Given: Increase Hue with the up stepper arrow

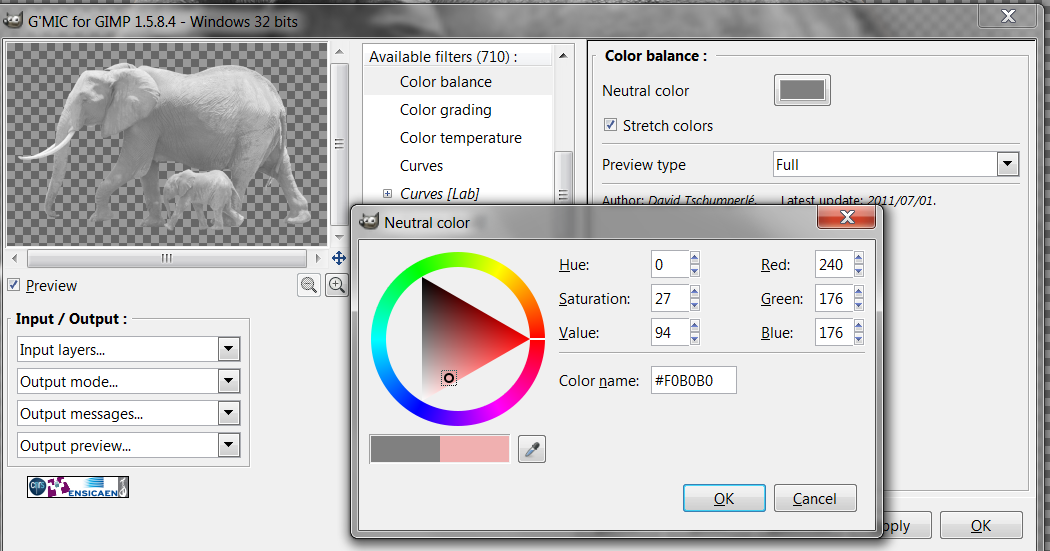Looking at the screenshot, I should pos(694,258).
